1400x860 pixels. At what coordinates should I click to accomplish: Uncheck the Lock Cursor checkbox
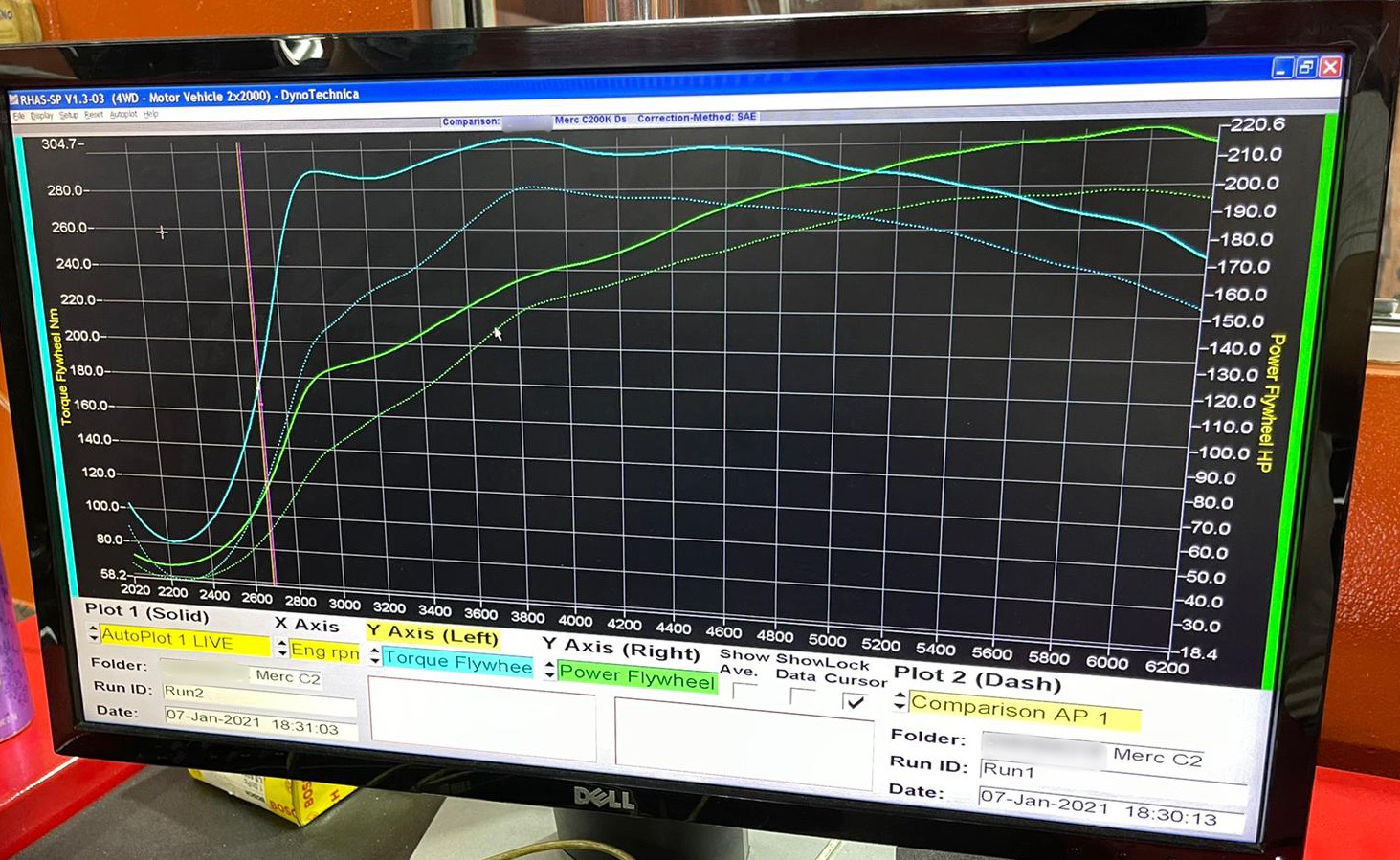point(855,702)
